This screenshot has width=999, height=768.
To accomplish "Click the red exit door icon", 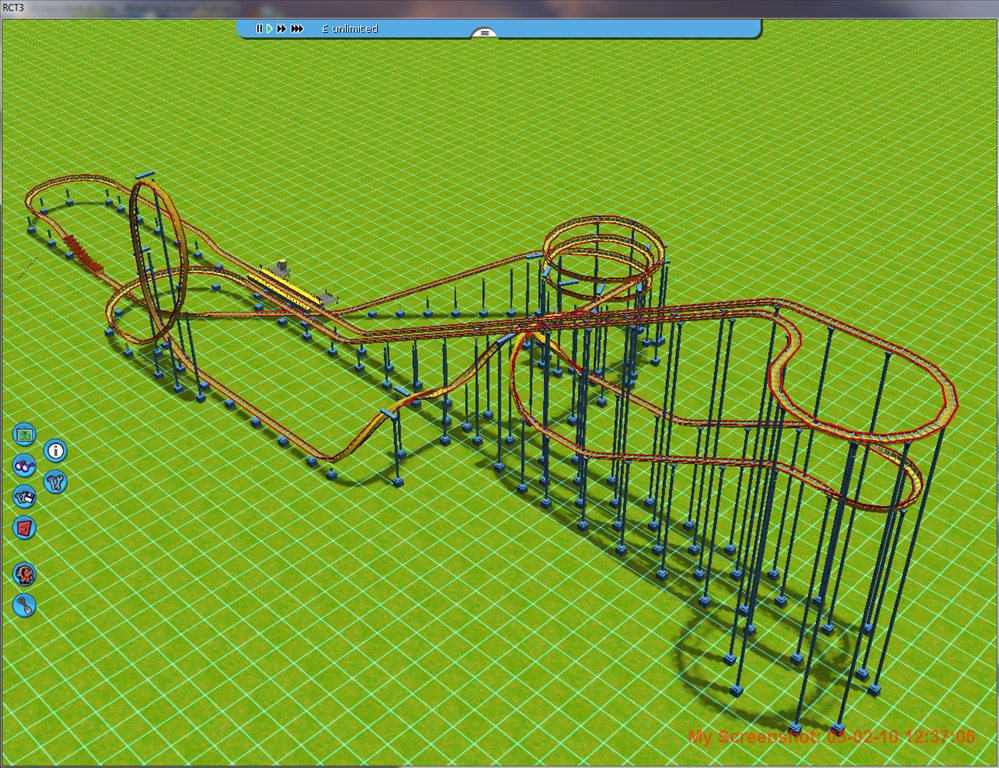I will tap(25, 527).
